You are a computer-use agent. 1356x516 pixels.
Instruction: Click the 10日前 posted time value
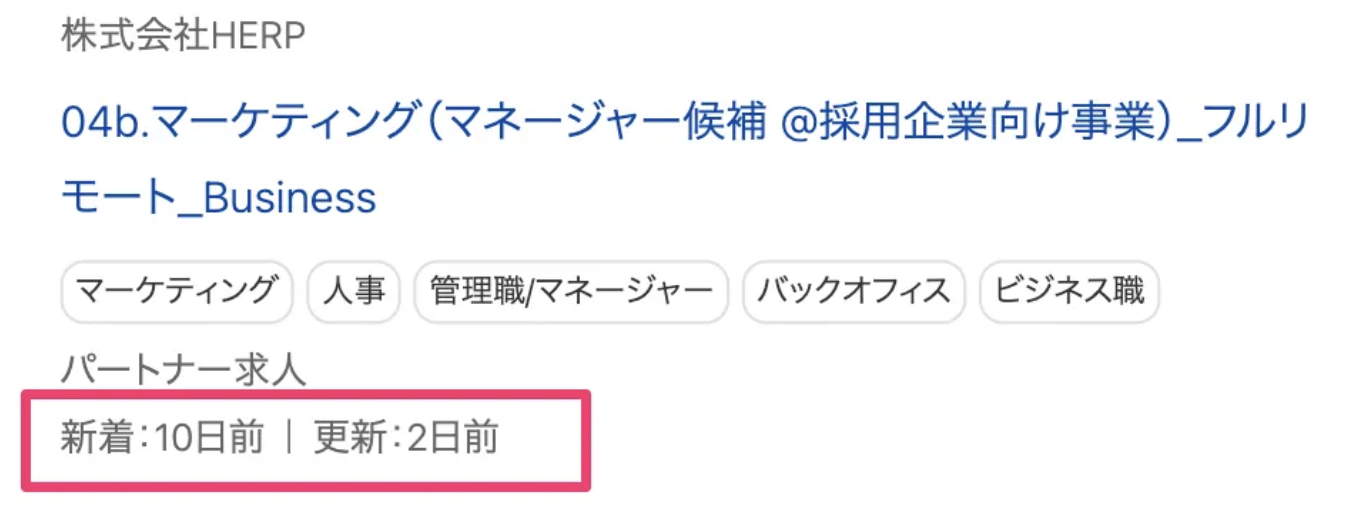(210, 439)
